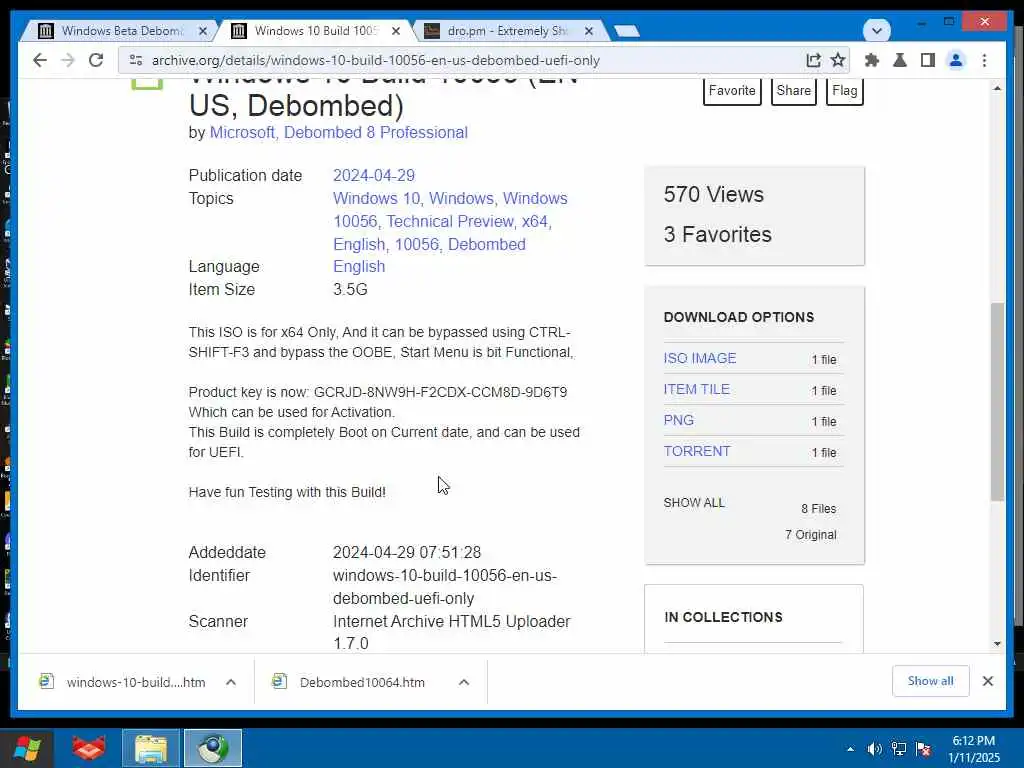Click SHOW ALL download files
This screenshot has width=1024, height=768.
click(694, 503)
